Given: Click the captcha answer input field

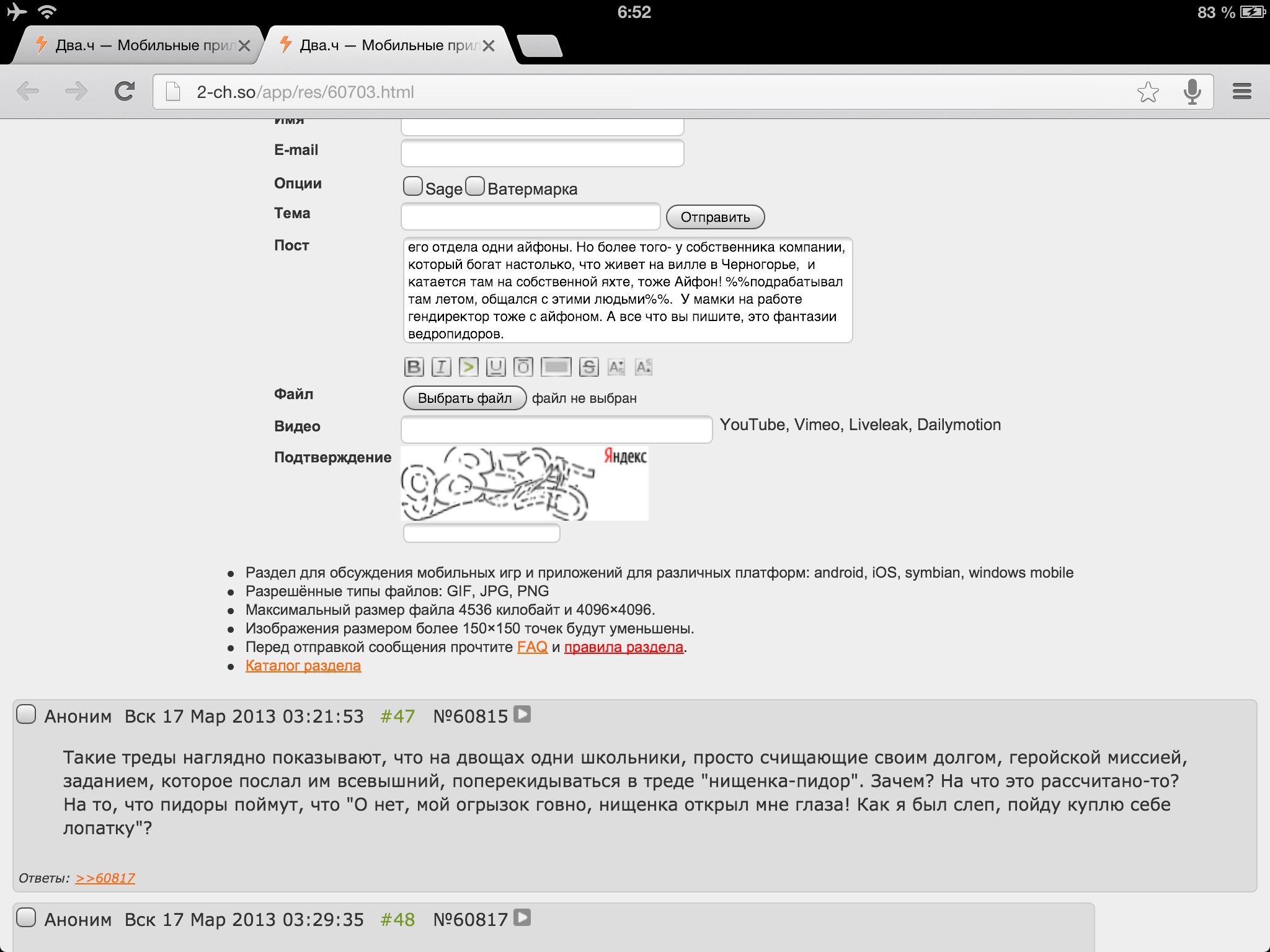Looking at the screenshot, I should [x=481, y=533].
